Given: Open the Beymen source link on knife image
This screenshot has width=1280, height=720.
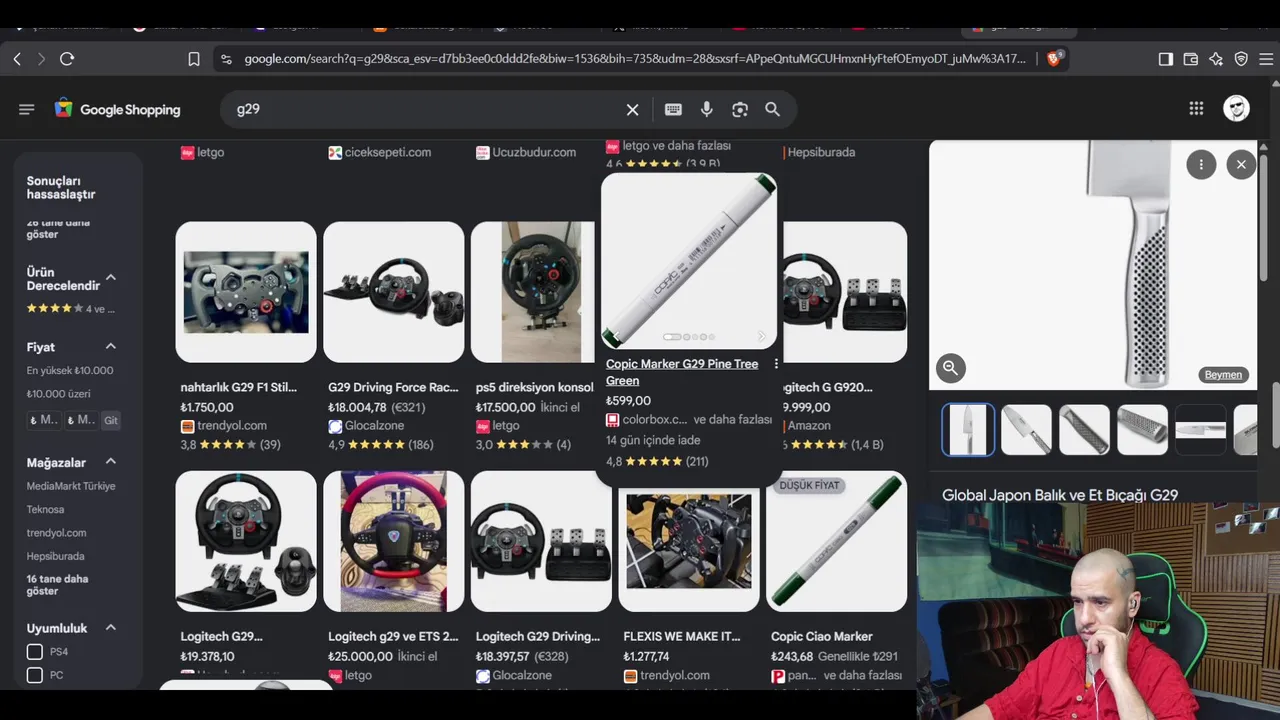Looking at the screenshot, I should [x=1223, y=375].
